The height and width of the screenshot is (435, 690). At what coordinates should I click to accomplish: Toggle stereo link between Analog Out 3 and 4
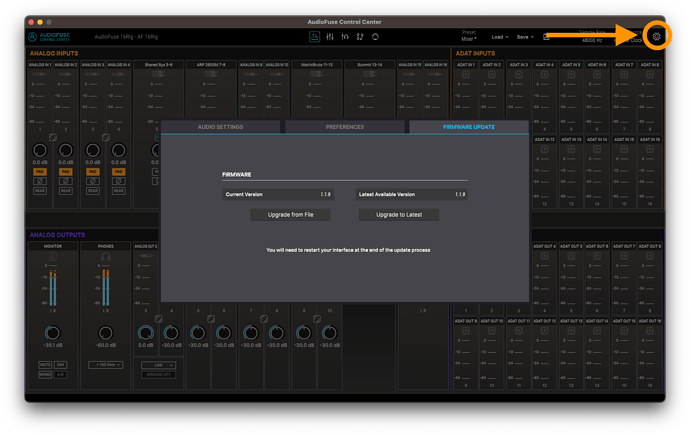158,319
